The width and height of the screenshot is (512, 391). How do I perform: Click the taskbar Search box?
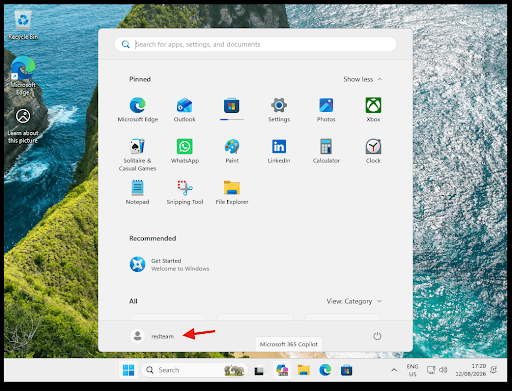[195, 370]
